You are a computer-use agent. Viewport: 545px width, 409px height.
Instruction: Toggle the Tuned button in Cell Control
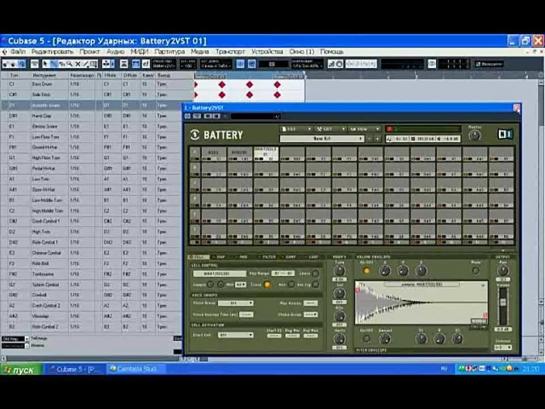pos(267,285)
